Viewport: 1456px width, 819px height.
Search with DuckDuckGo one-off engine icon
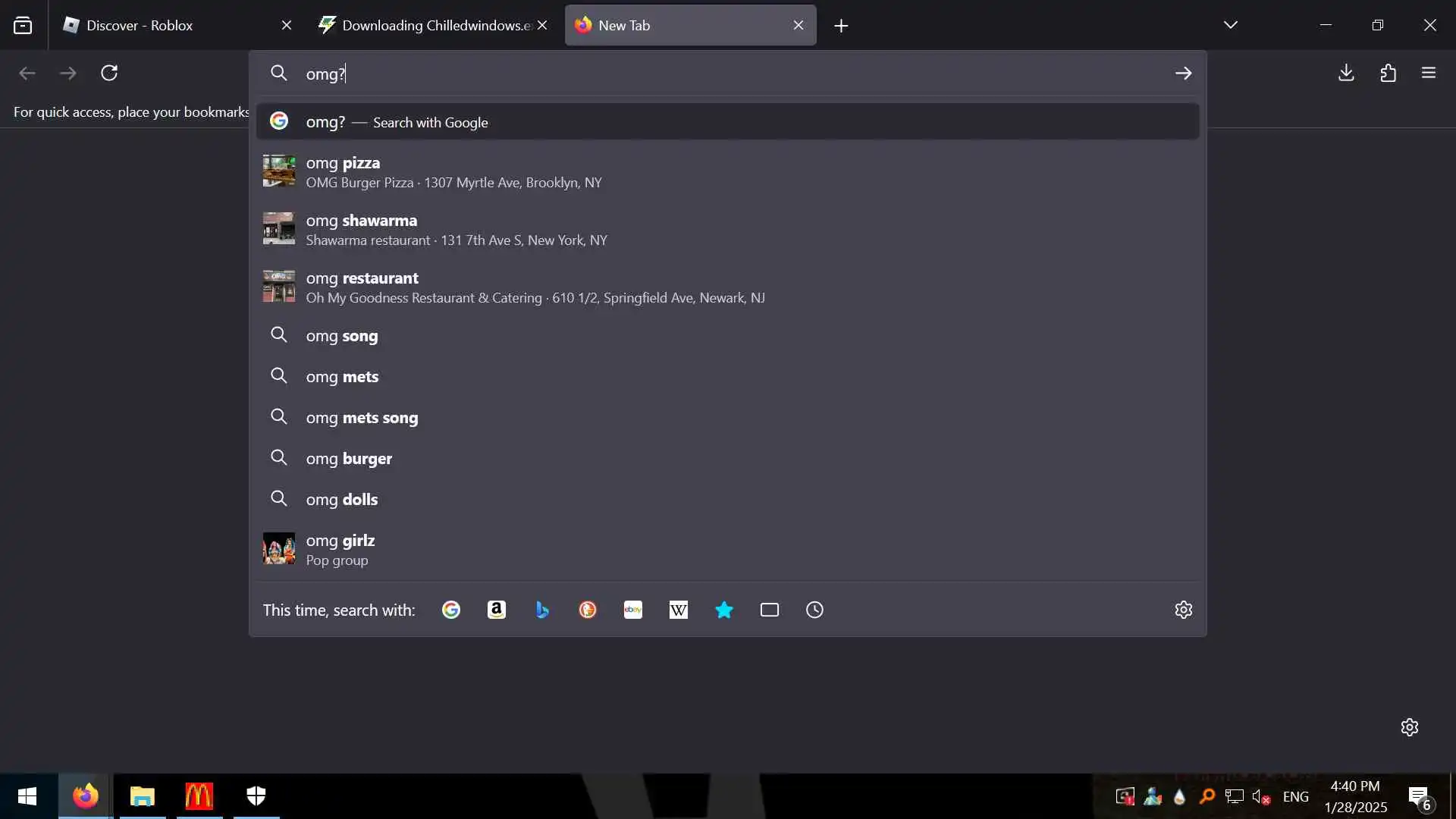pos(588,610)
